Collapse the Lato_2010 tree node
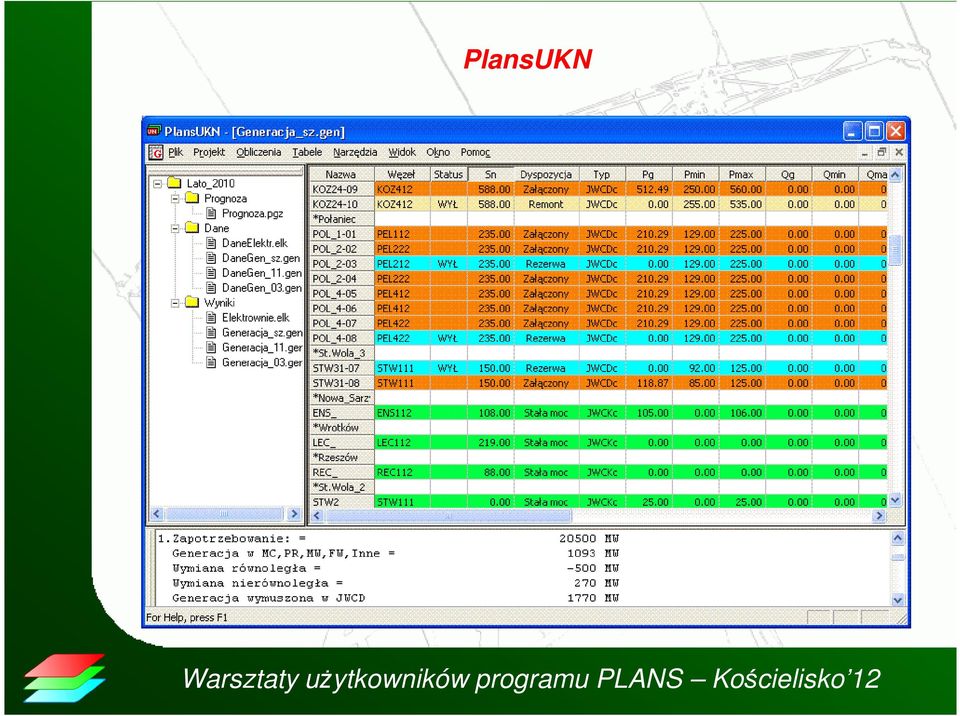The image size is (960, 716). (157, 183)
